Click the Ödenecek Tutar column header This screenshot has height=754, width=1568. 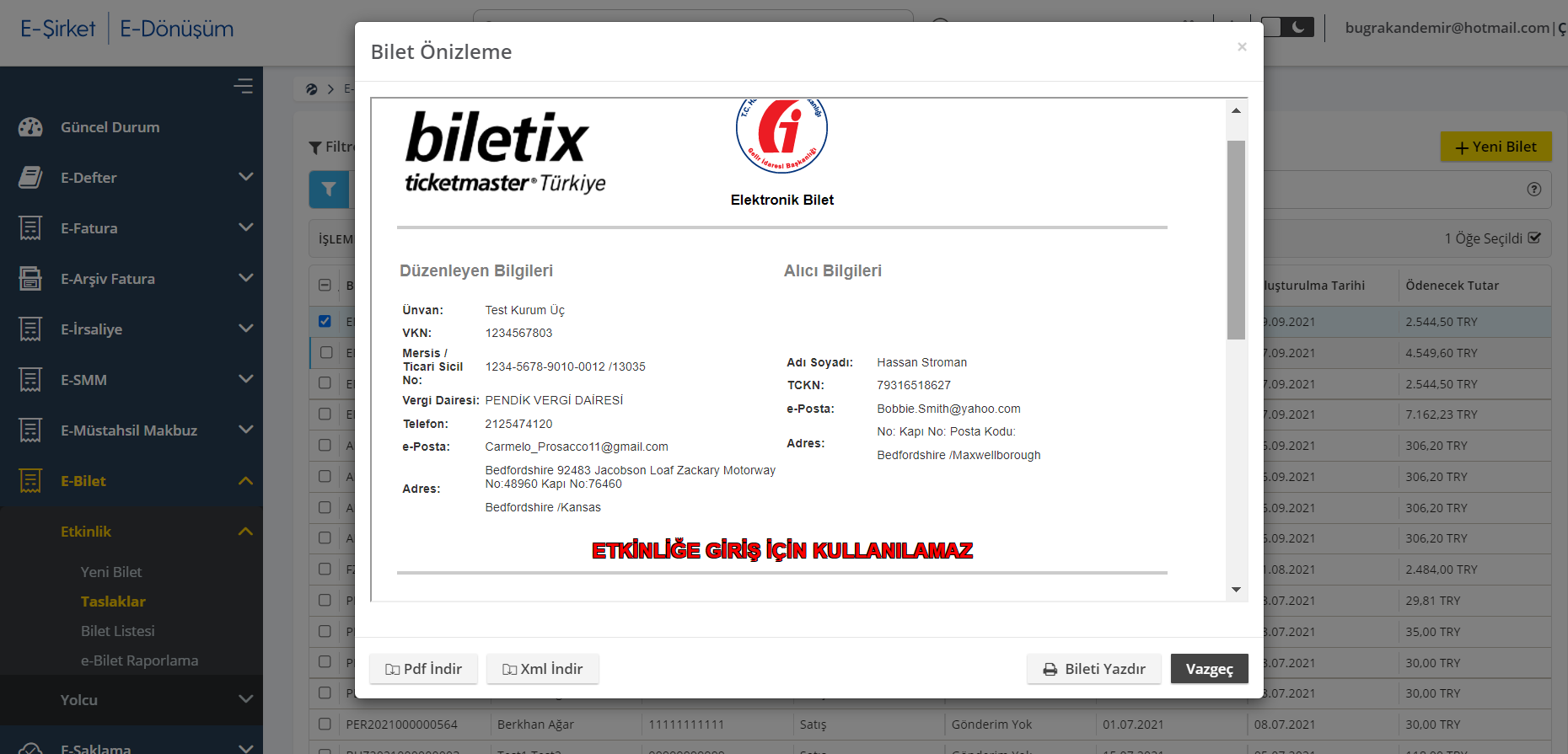[1453, 286]
